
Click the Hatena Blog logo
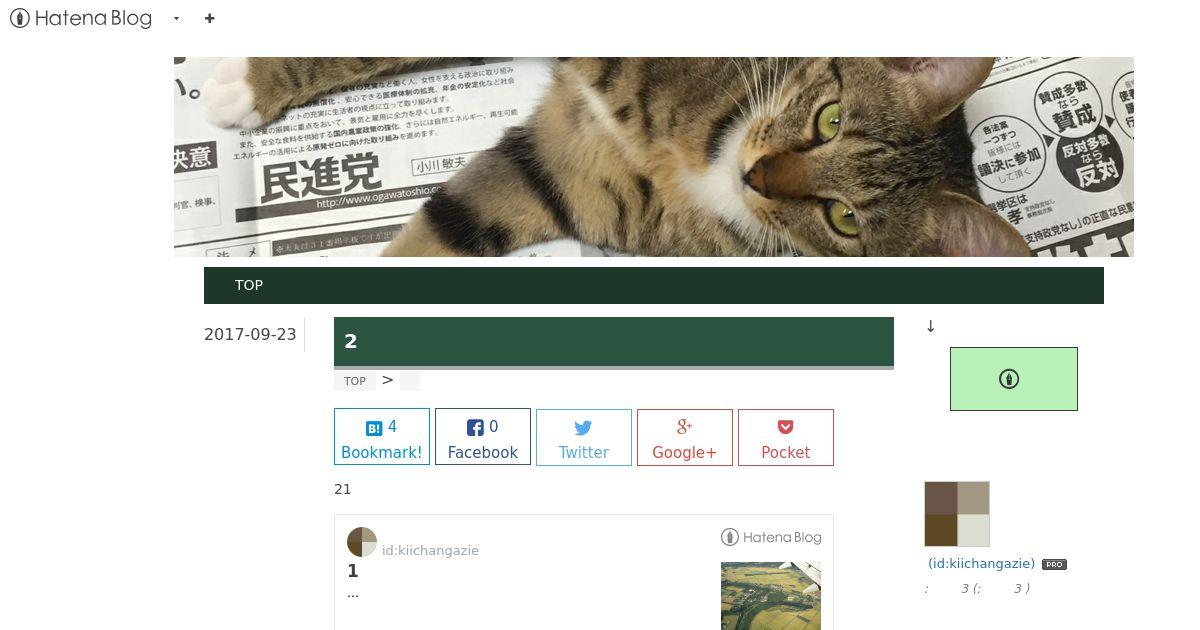tap(81, 18)
